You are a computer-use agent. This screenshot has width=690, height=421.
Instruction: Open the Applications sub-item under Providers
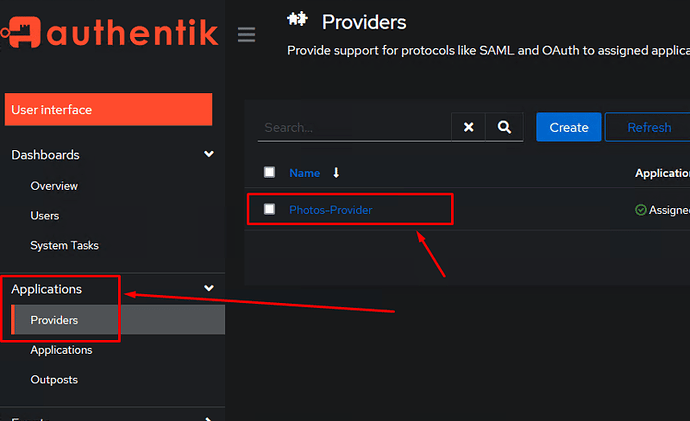pos(61,350)
